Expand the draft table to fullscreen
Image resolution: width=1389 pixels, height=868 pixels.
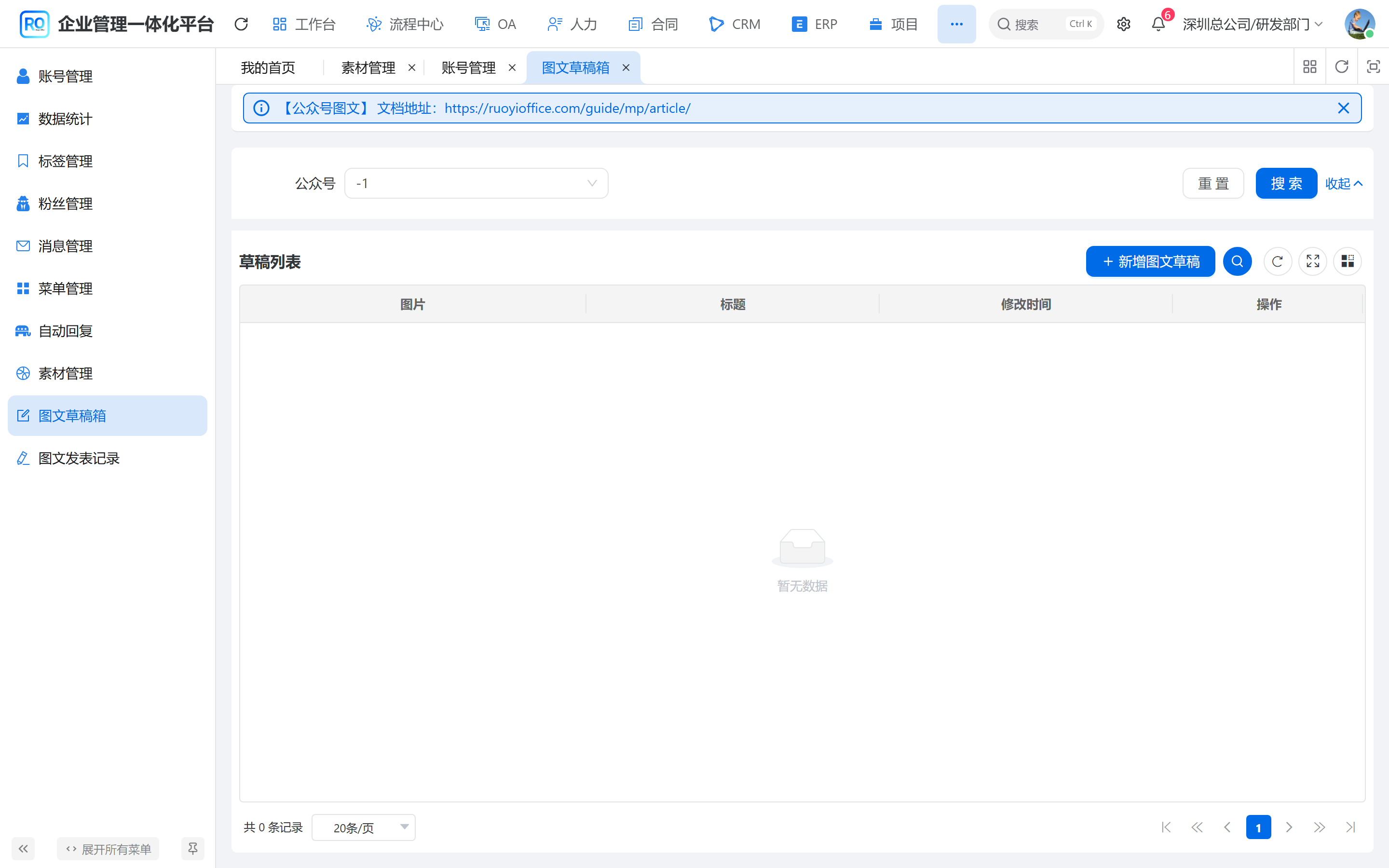[x=1313, y=261]
